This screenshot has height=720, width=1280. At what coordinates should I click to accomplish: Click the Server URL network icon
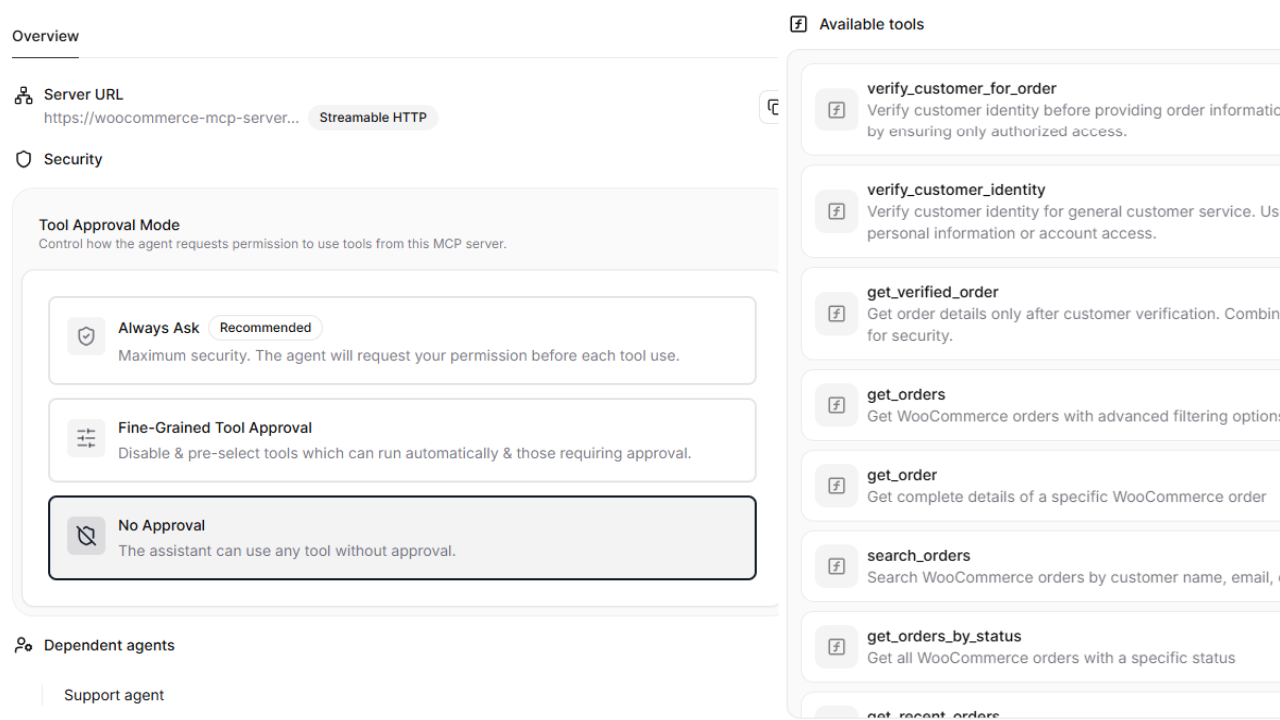coord(24,95)
